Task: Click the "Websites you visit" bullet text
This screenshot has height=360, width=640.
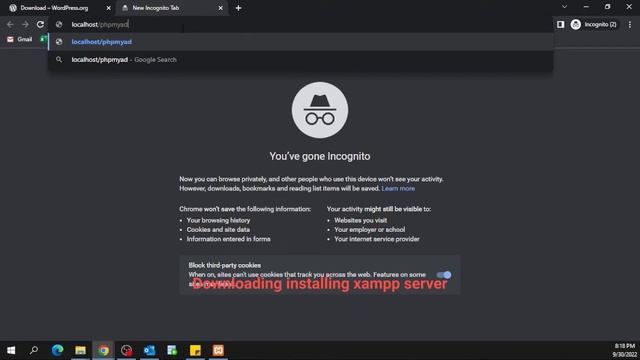Action: coord(360,220)
